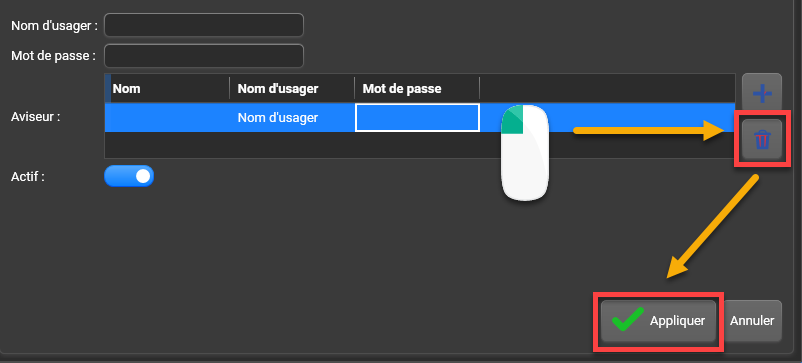This screenshot has width=802, height=363.
Task: Focus the top Mot de passe text field
Action: pyautogui.click(x=204, y=56)
